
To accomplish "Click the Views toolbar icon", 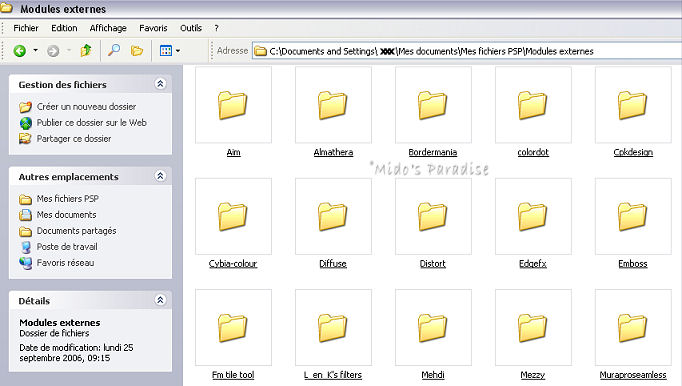I will [166, 50].
